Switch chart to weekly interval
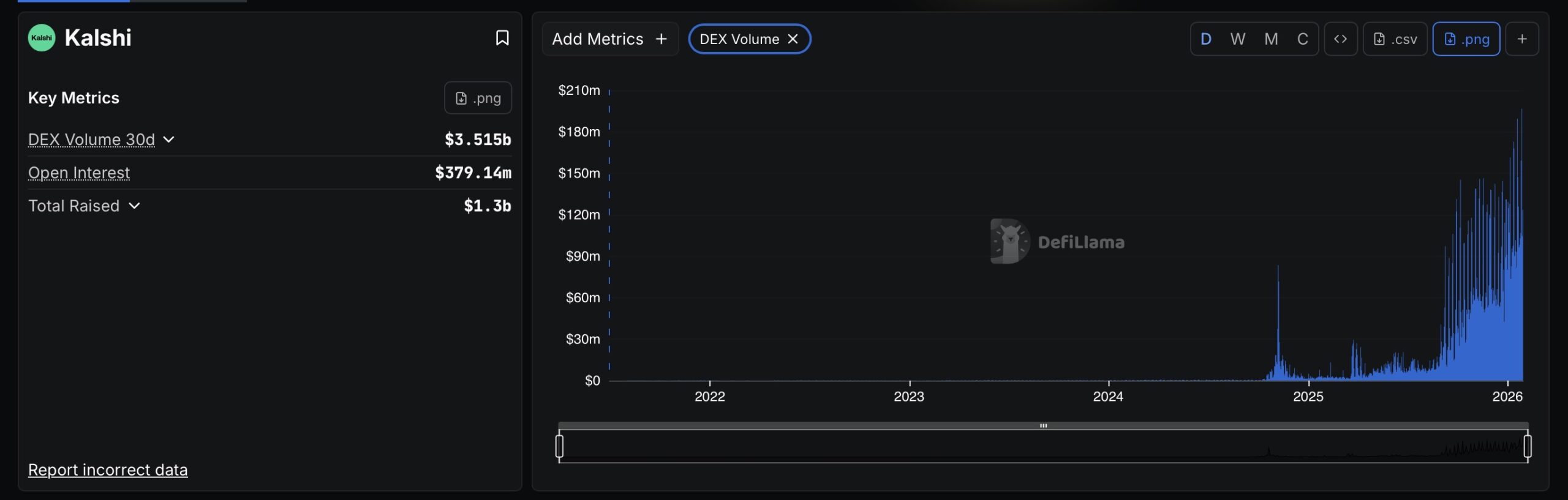The image size is (1568, 500). [x=1238, y=39]
